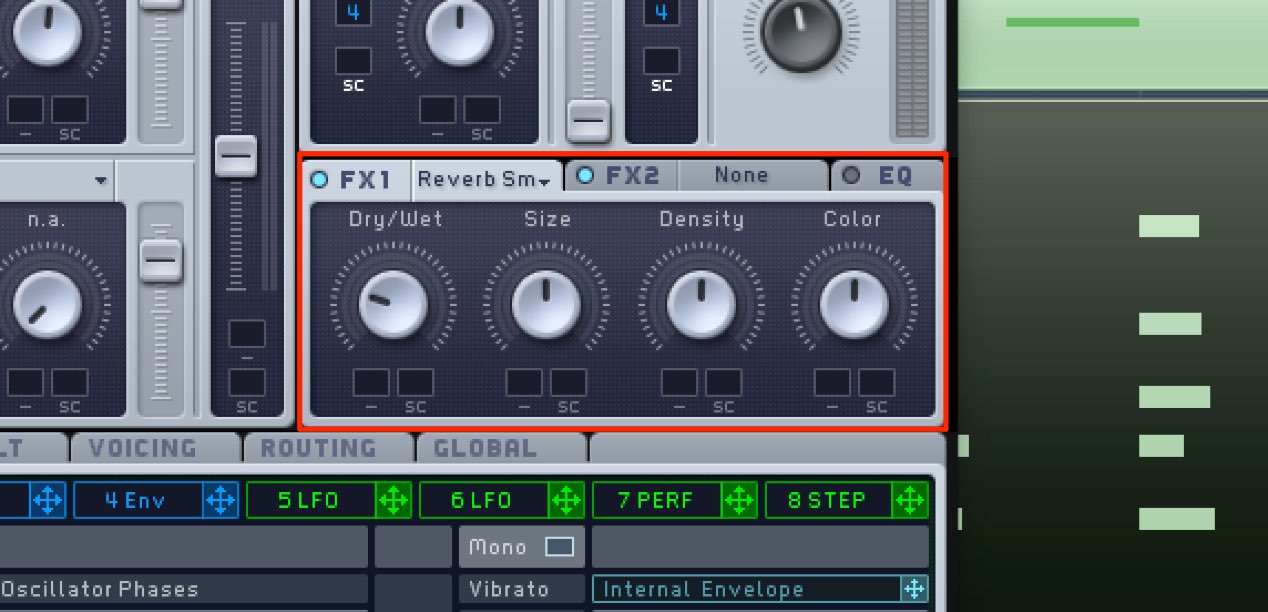Screen dimensions: 1268x612
Task: Grab the 7 PERF modulation cross handle
Action: [738, 500]
